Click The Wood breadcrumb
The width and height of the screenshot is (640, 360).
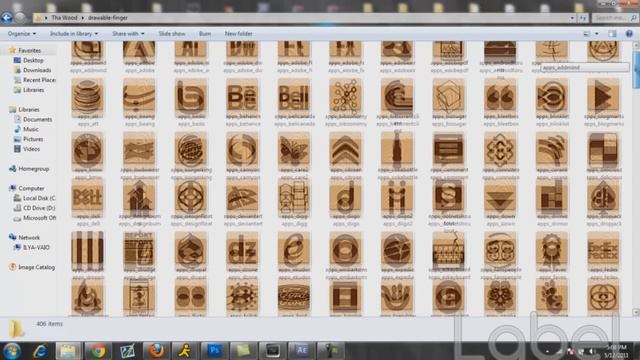pos(64,18)
